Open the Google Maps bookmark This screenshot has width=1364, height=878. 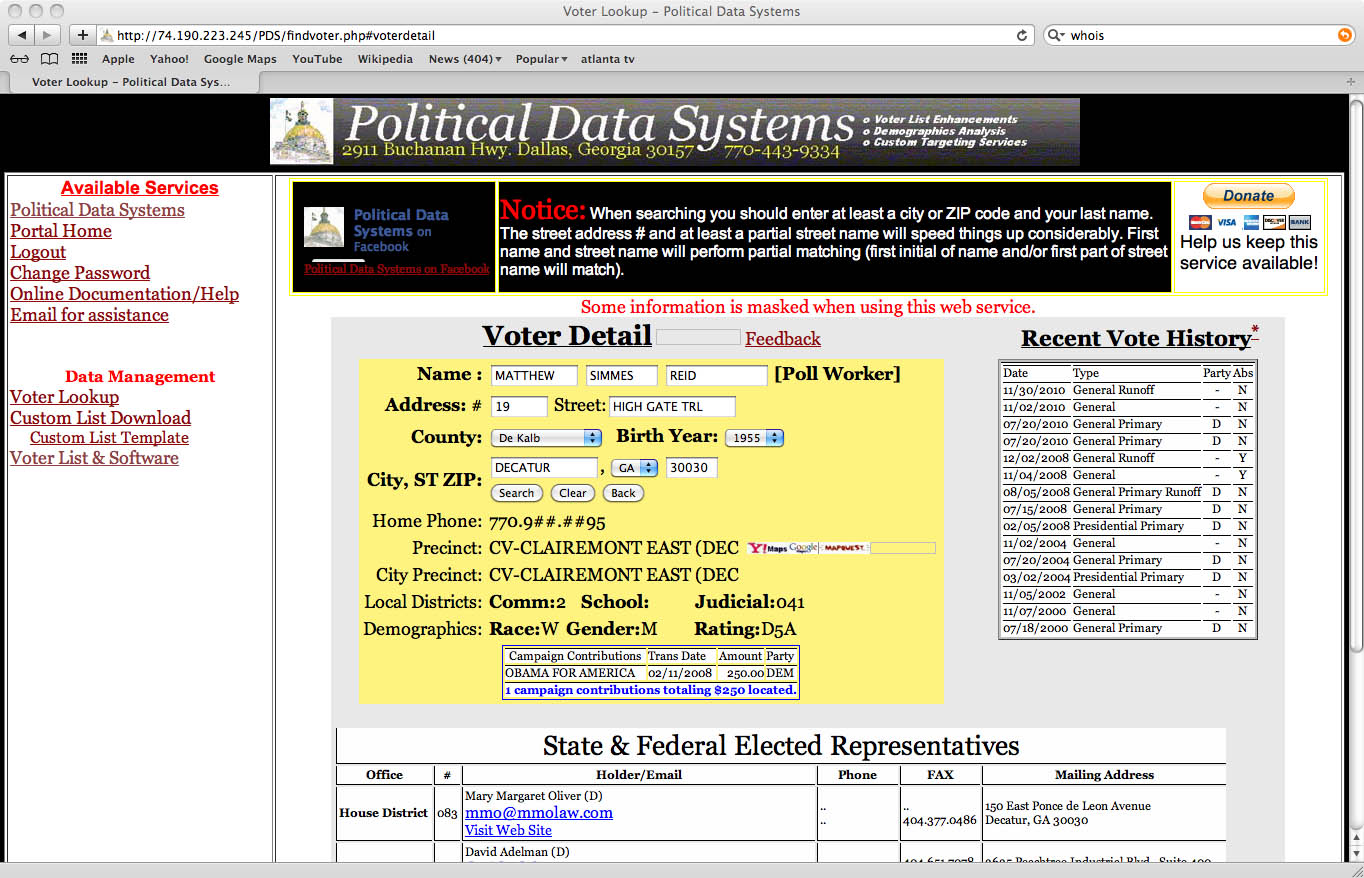point(240,59)
